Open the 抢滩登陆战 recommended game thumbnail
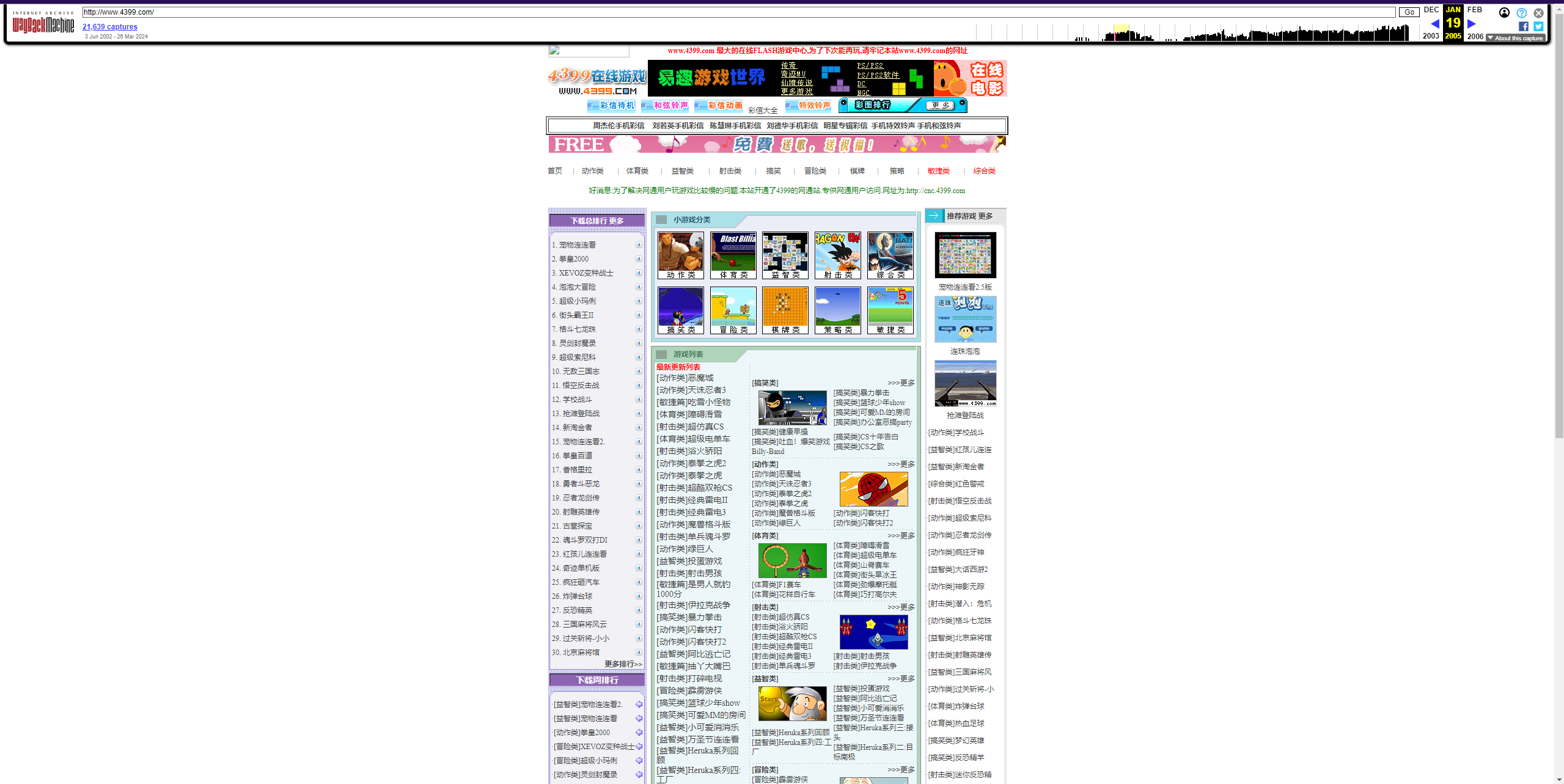Image resolution: width=1564 pixels, height=784 pixels. [x=965, y=383]
